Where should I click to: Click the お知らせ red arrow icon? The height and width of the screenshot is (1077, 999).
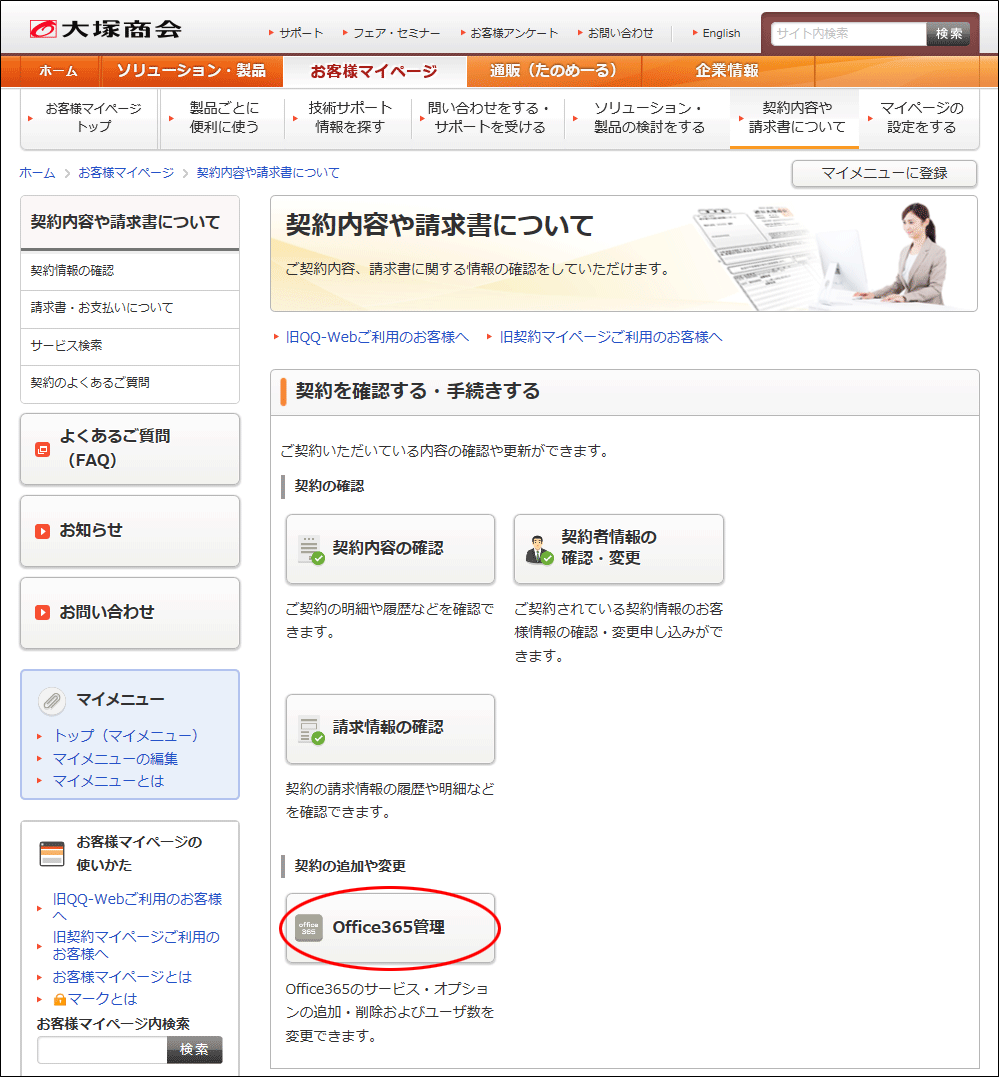pos(43,532)
